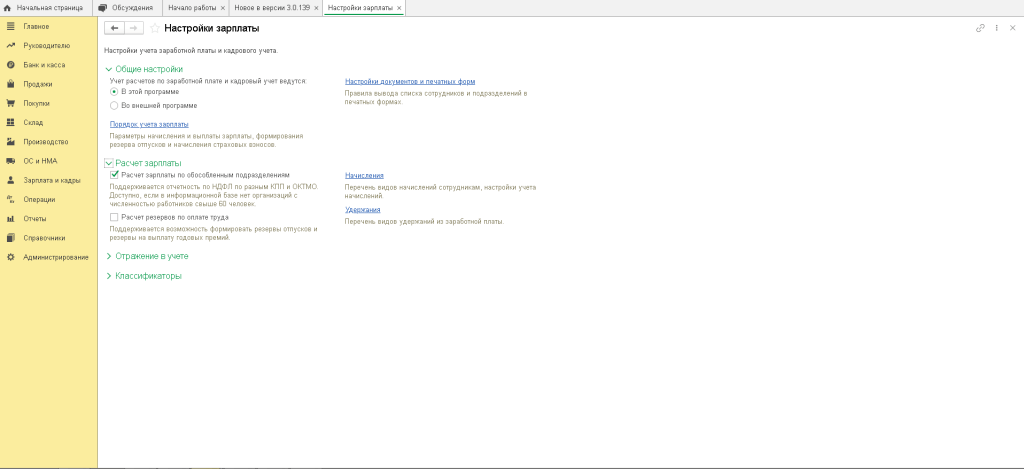This screenshot has height=469, width=1024.
Task: Open Администрирование gear section
Action: [49, 257]
